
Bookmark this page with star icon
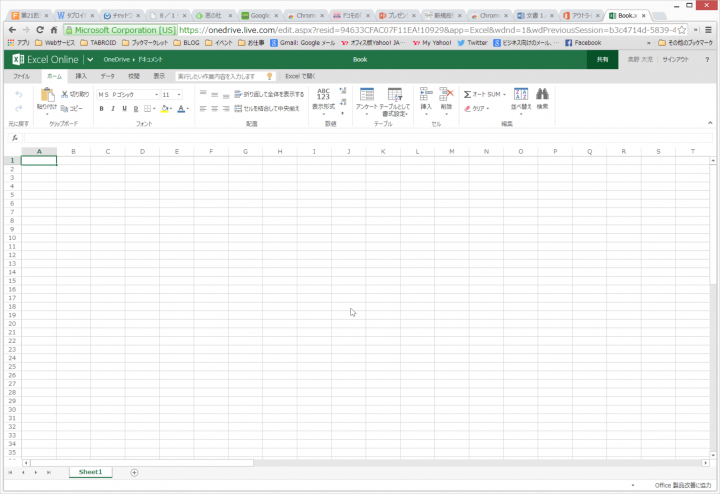[x=682, y=30]
